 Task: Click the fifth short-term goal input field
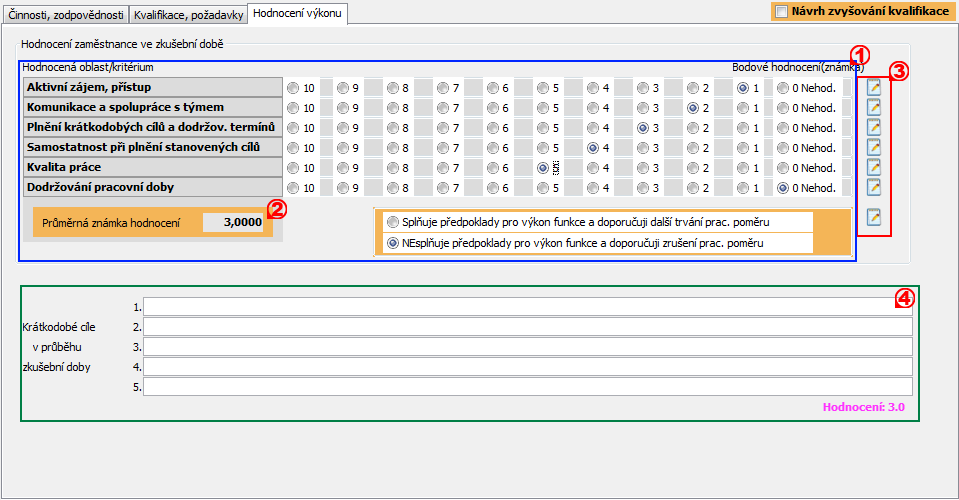tap(527, 386)
